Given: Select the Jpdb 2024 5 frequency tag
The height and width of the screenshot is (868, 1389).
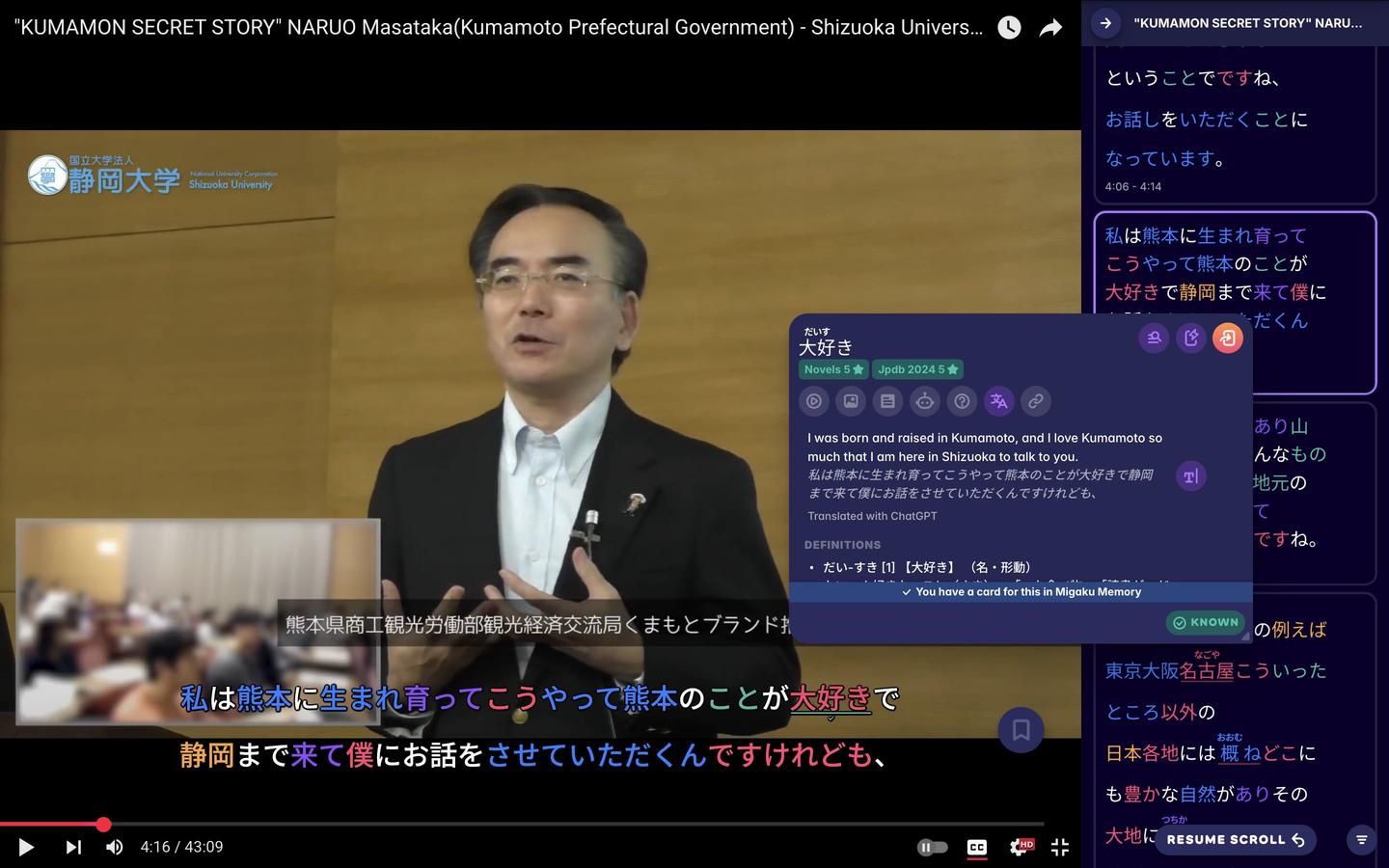Looking at the screenshot, I should click(x=917, y=369).
